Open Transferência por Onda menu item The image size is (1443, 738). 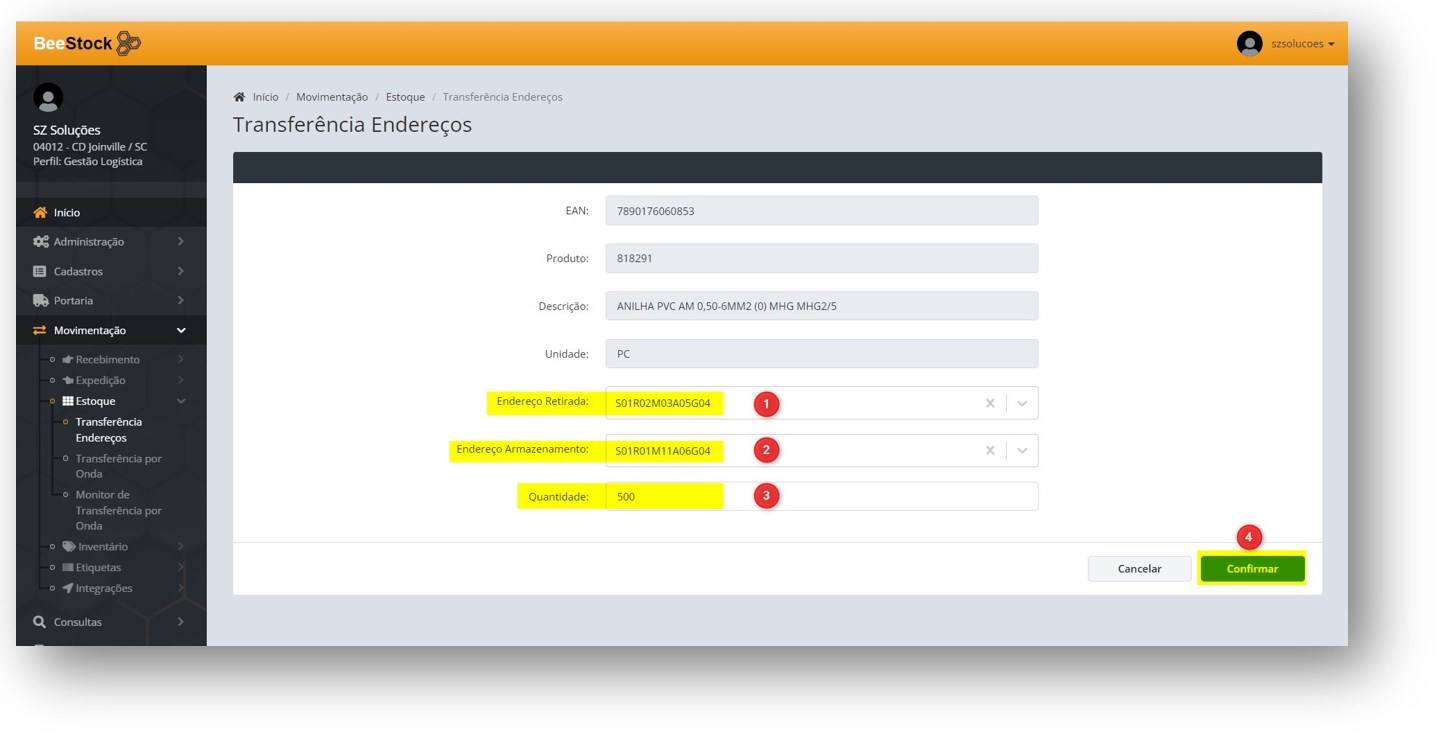(118, 466)
